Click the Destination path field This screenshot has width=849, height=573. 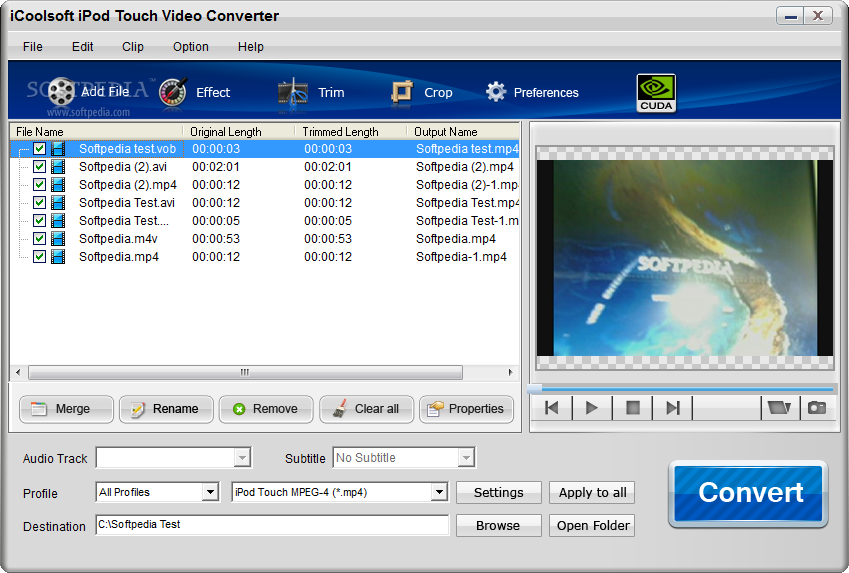click(272, 525)
